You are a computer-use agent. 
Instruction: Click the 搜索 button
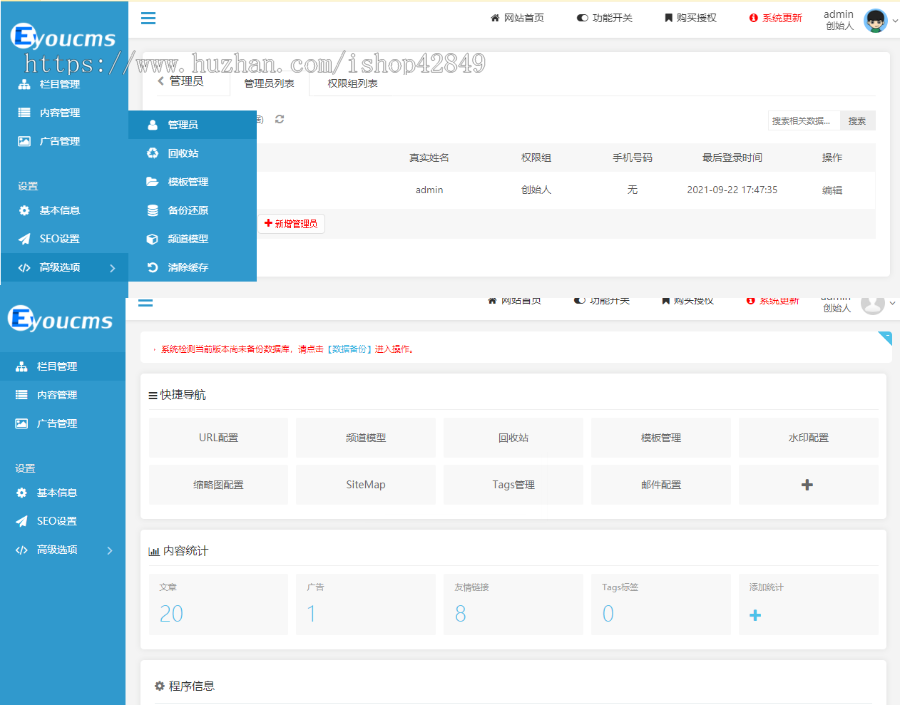pos(858,121)
